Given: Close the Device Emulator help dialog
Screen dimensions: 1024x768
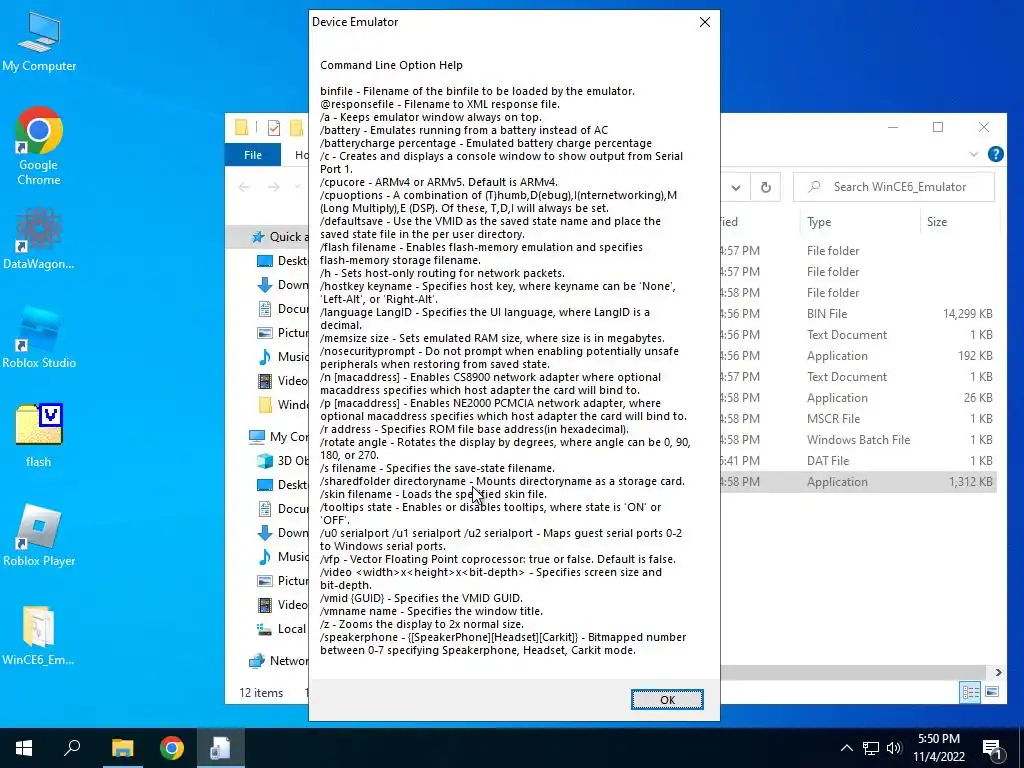Looking at the screenshot, I should coord(705,22).
